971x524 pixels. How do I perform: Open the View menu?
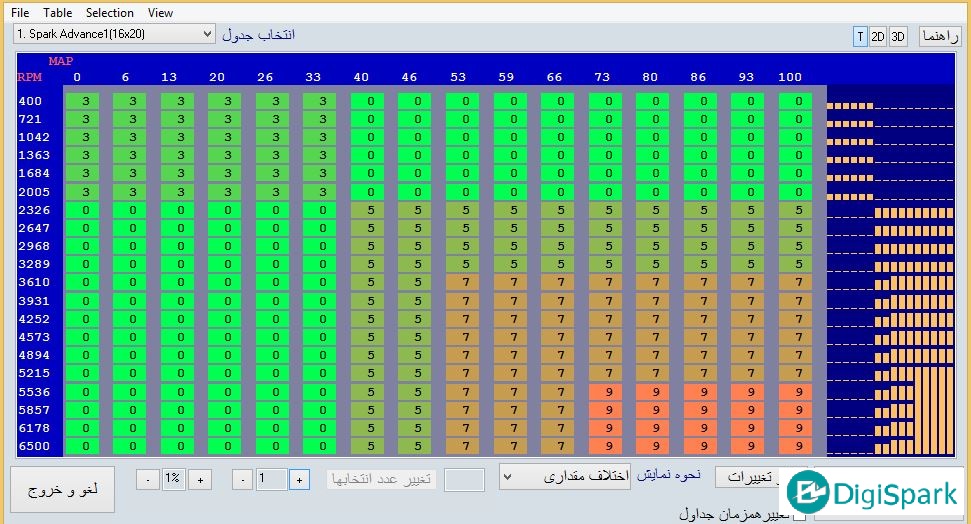tap(160, 12)
